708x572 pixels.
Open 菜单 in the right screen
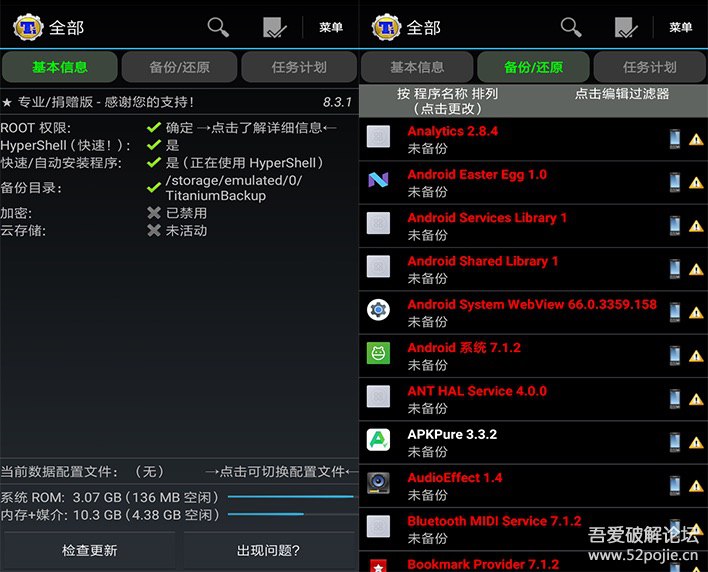click(681, 28)
